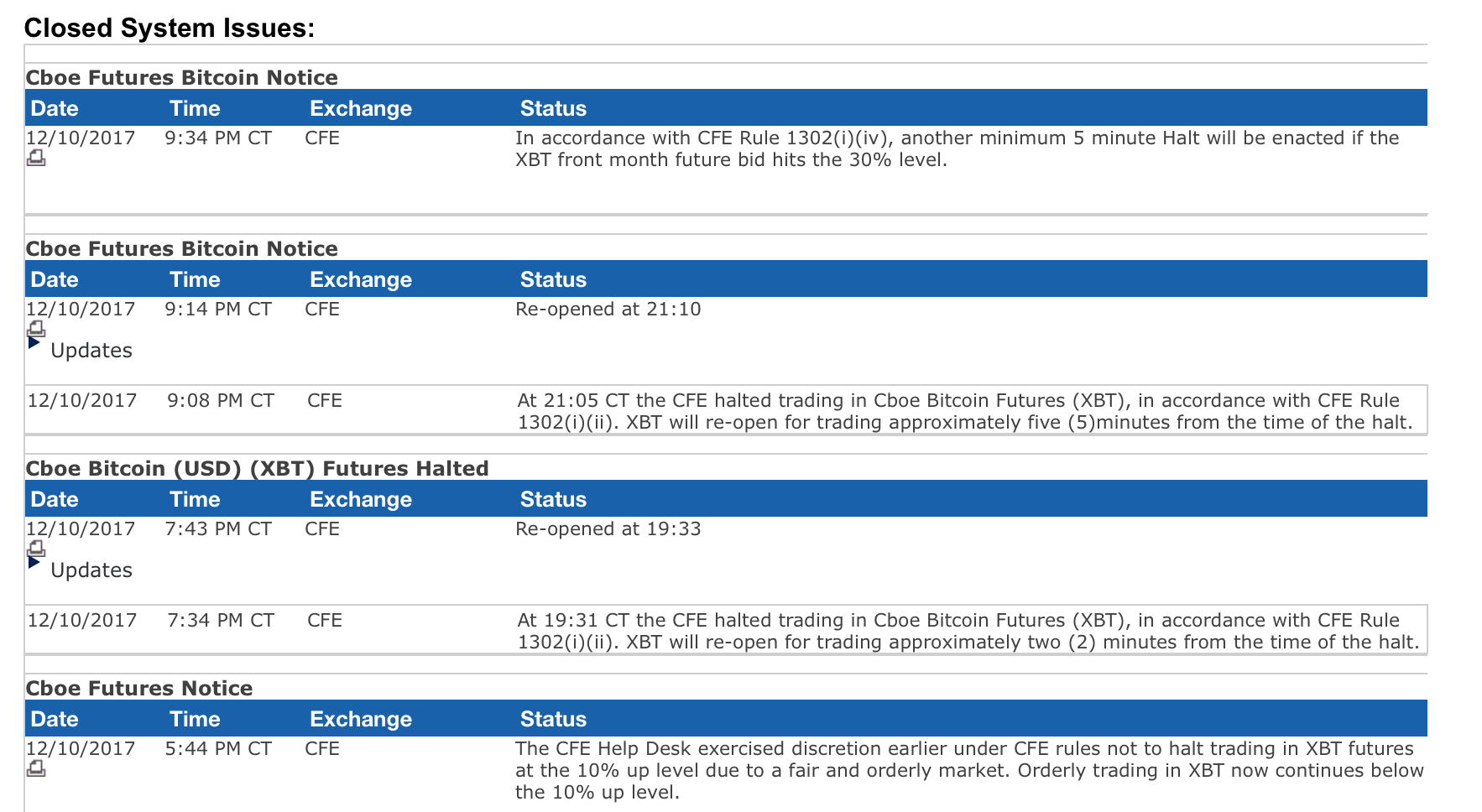Collapse Updates under the 9:14 PM notice
1482x812 pixels.
point(34,343)
